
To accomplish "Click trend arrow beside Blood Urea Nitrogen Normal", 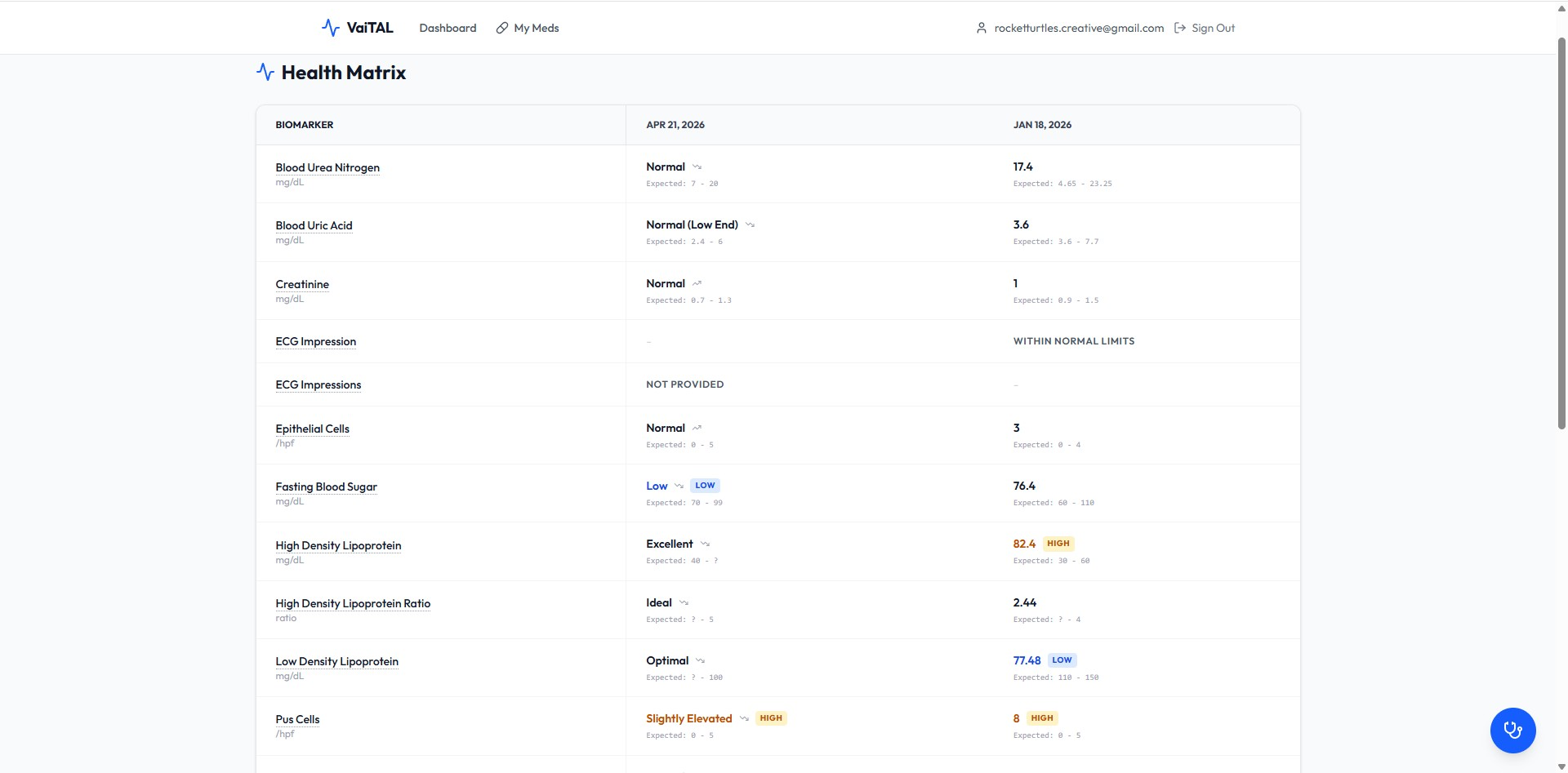I will [697, 167].
